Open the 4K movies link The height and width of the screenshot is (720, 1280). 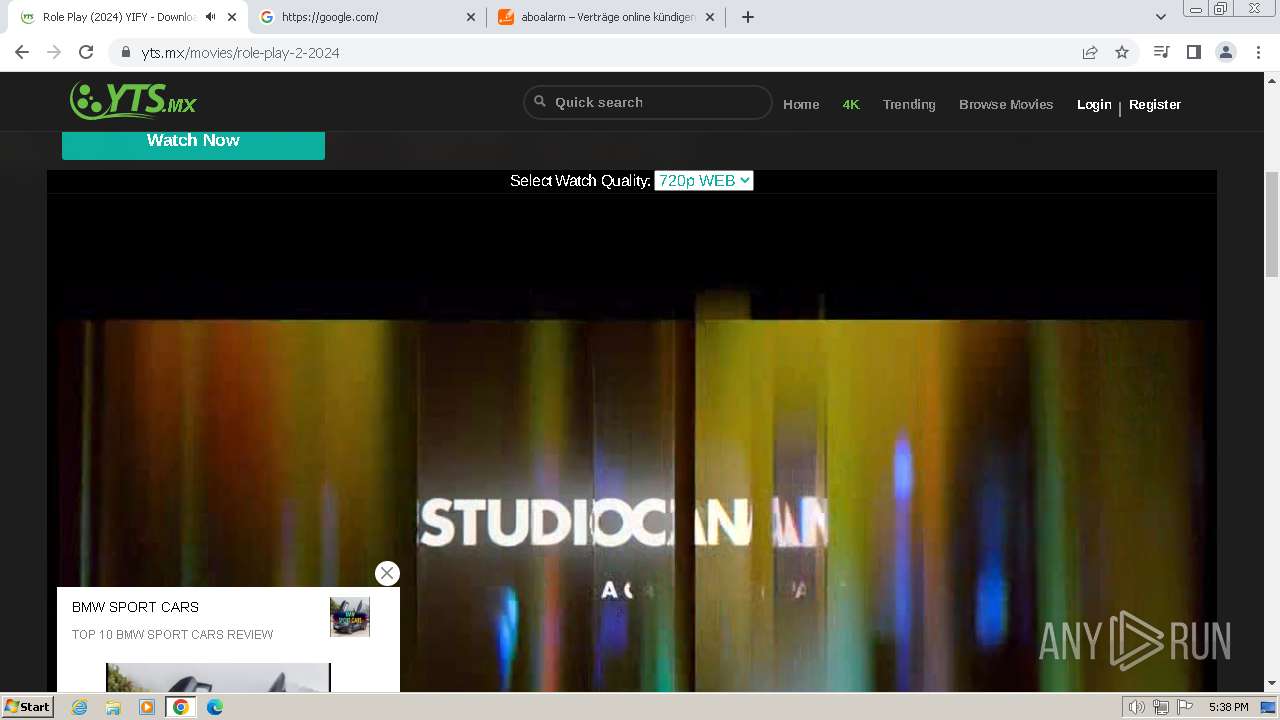(851, 104)
